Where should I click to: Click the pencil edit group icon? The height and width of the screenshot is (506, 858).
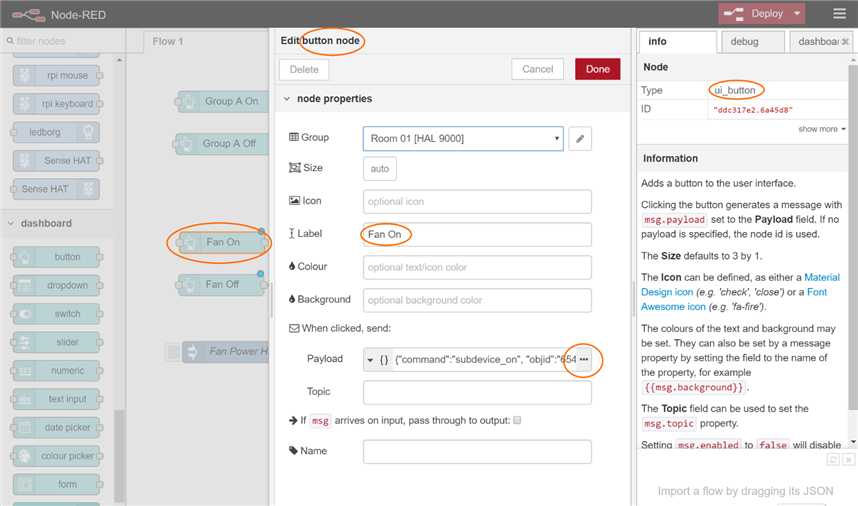[x=580, y=138]
